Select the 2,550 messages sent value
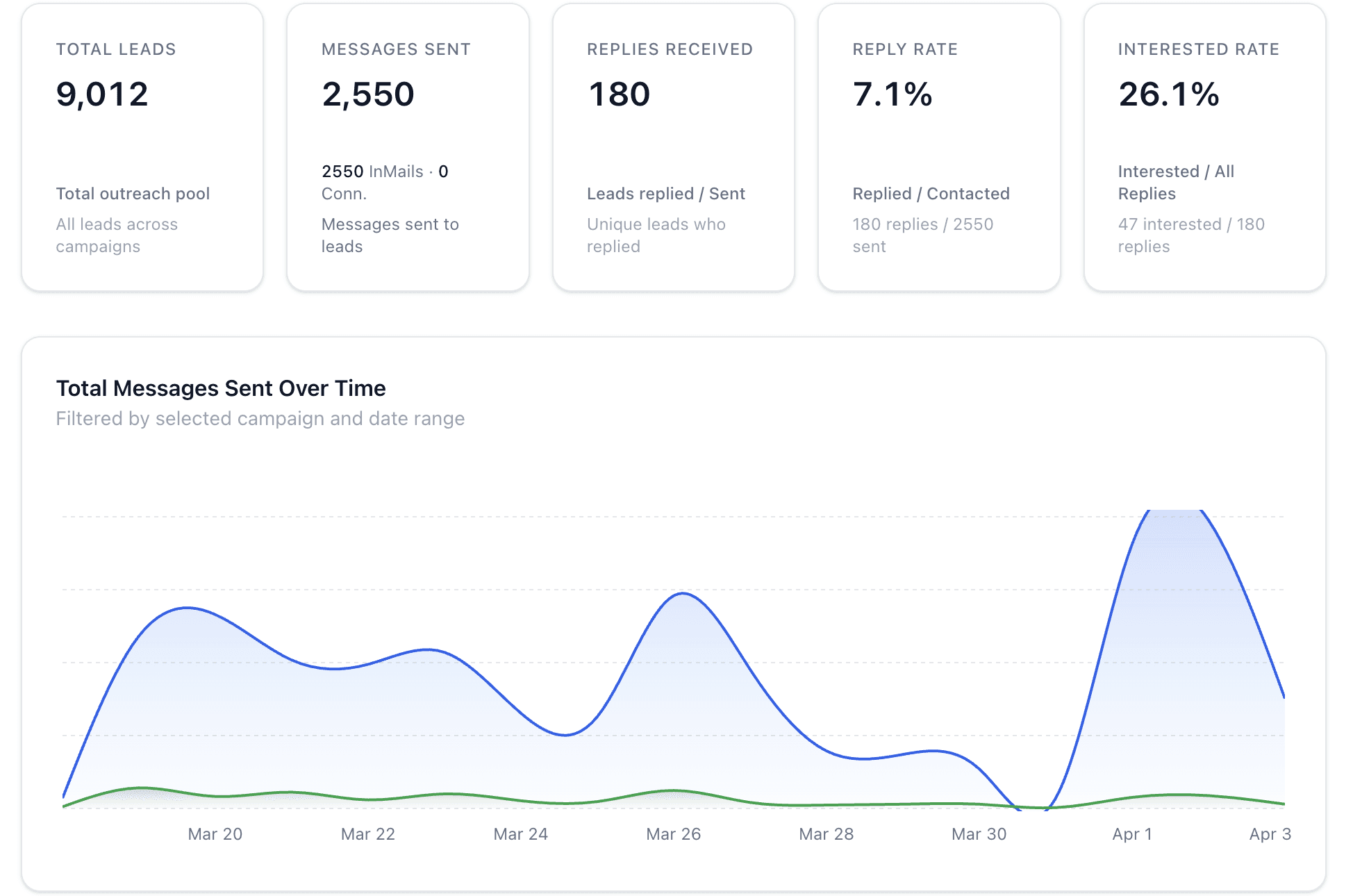This screenshot has width=1353, height=896. point(368,94)
